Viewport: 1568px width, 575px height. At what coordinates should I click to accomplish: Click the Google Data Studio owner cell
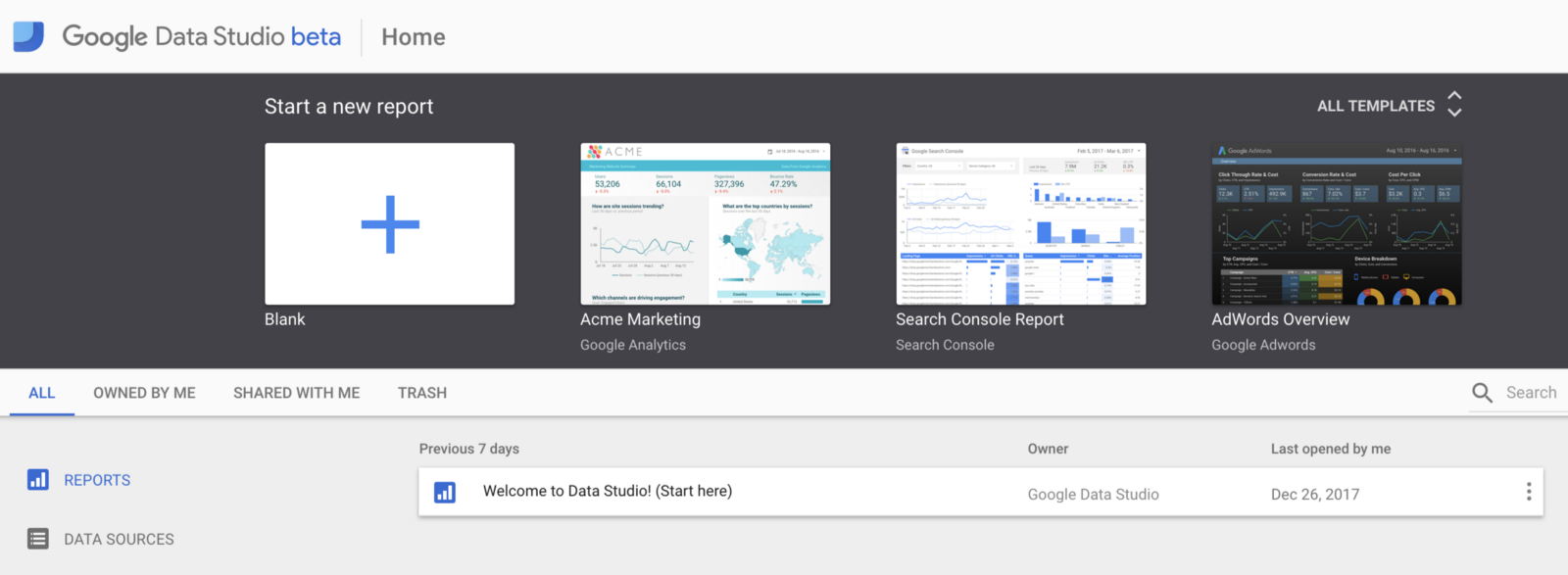coord(1093,495)
